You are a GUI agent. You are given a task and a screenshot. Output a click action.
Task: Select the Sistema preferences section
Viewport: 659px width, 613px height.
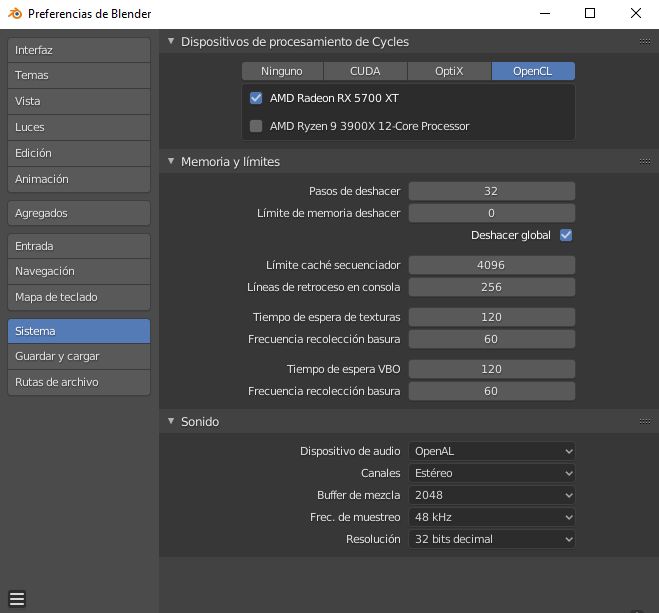click(79, 331)
